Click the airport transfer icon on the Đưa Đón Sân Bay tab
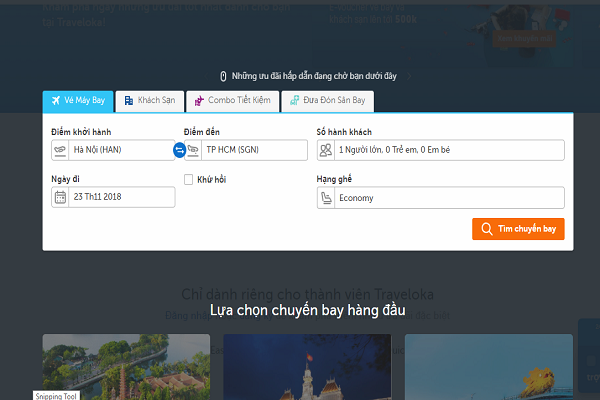This screenshot has width=600, height=400. tap(294, 100)
